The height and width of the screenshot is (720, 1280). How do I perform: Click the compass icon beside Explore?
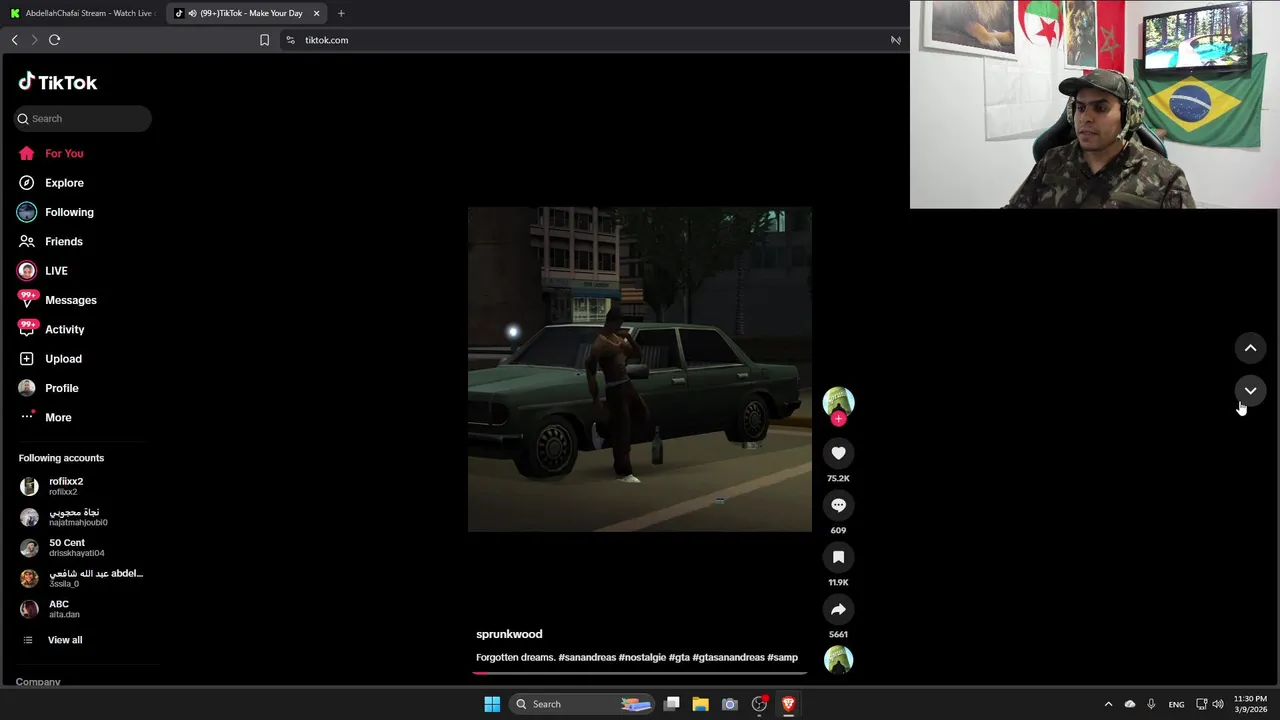[27, 183]
